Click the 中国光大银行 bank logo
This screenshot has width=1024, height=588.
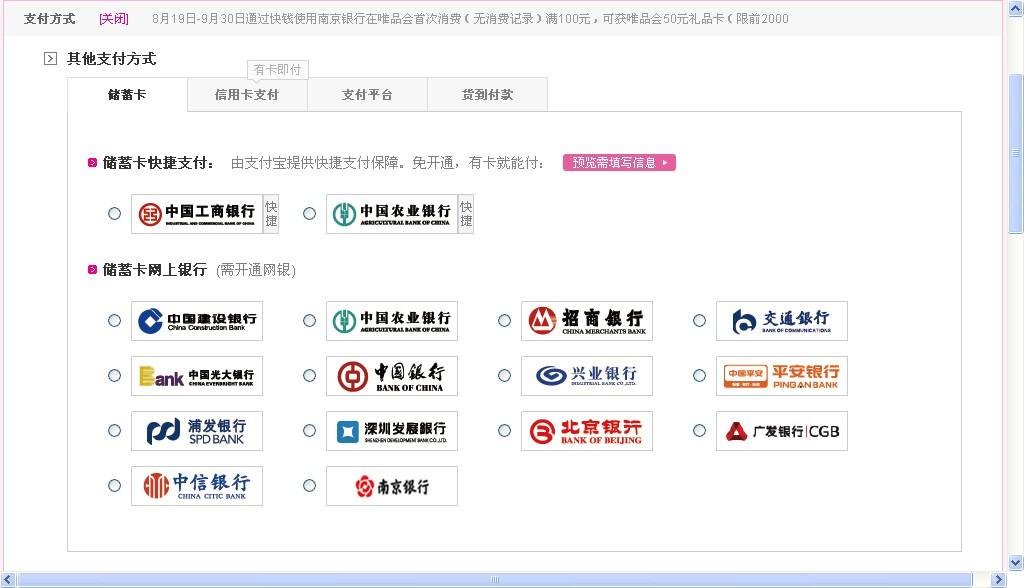pos(196,375)
